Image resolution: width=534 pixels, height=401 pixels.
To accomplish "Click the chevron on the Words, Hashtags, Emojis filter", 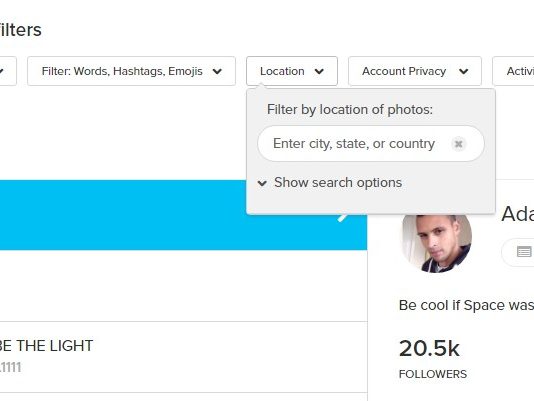I will pyautogui.click(x=217, y=72).
